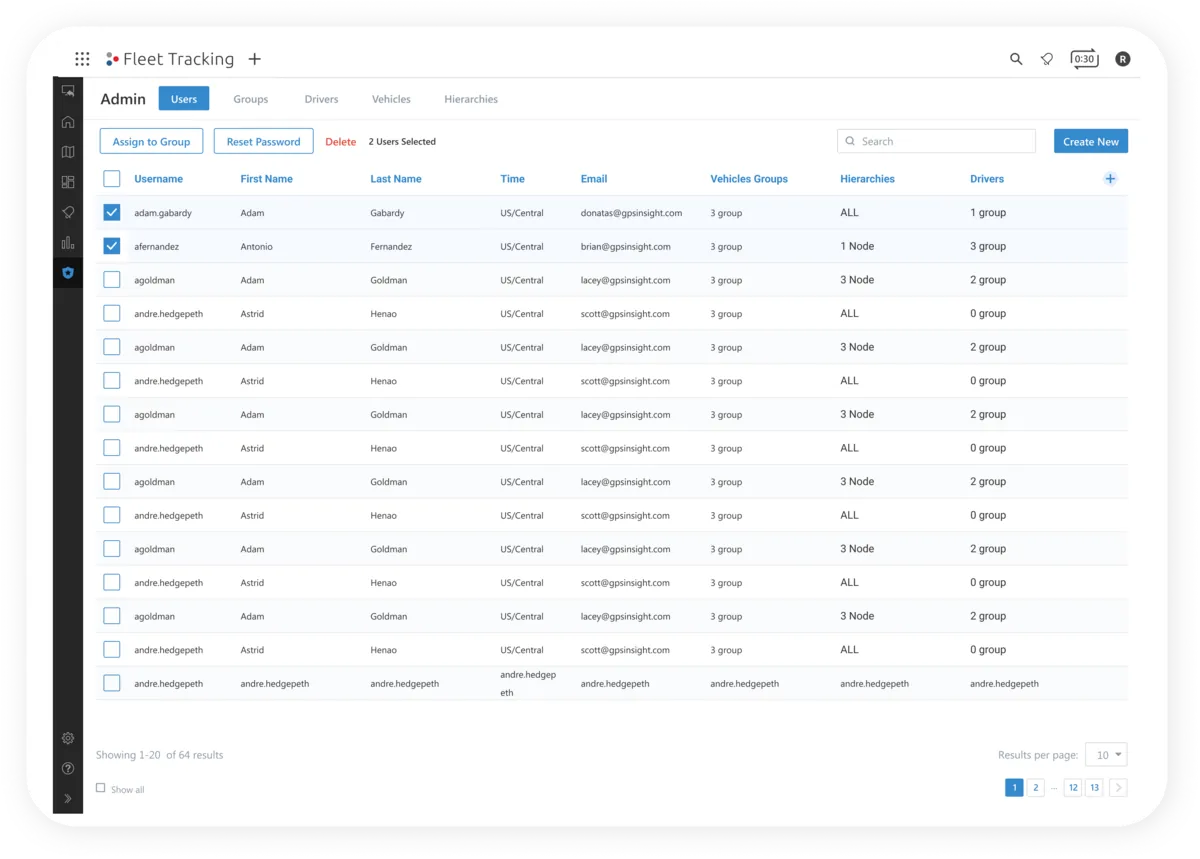Select the Admin shield sidebar icon
This screenshot has height=859, width=1200.
[x=68, y=272]
